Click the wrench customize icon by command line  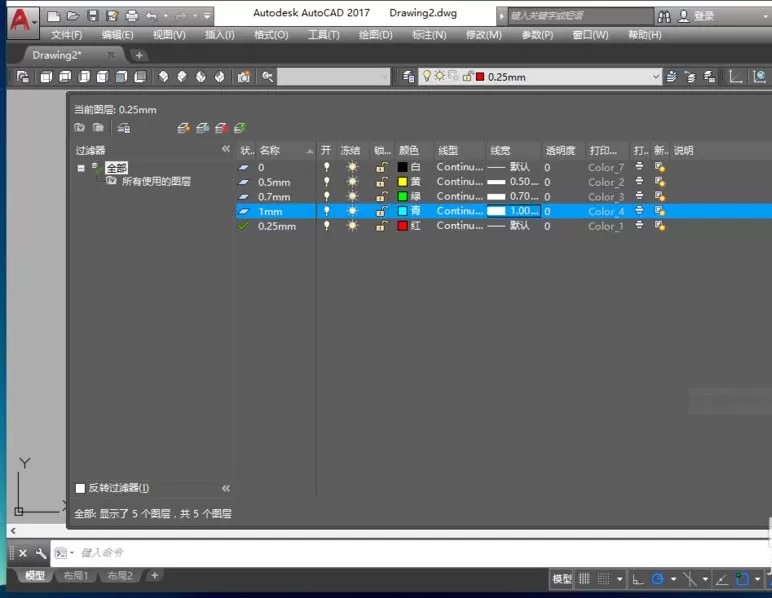pos(40,553)
